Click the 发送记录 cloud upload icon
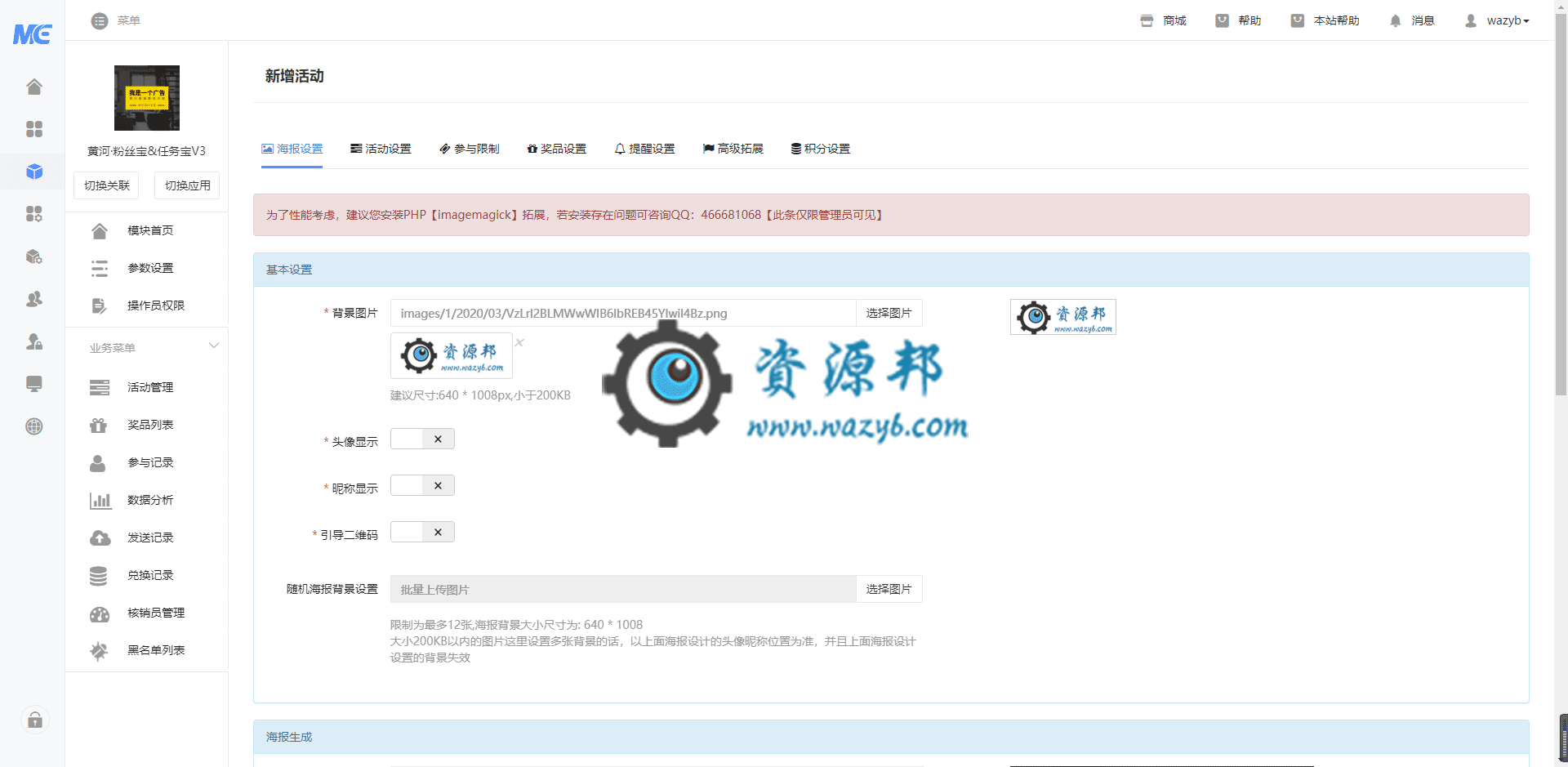 [x=100, y=538]
